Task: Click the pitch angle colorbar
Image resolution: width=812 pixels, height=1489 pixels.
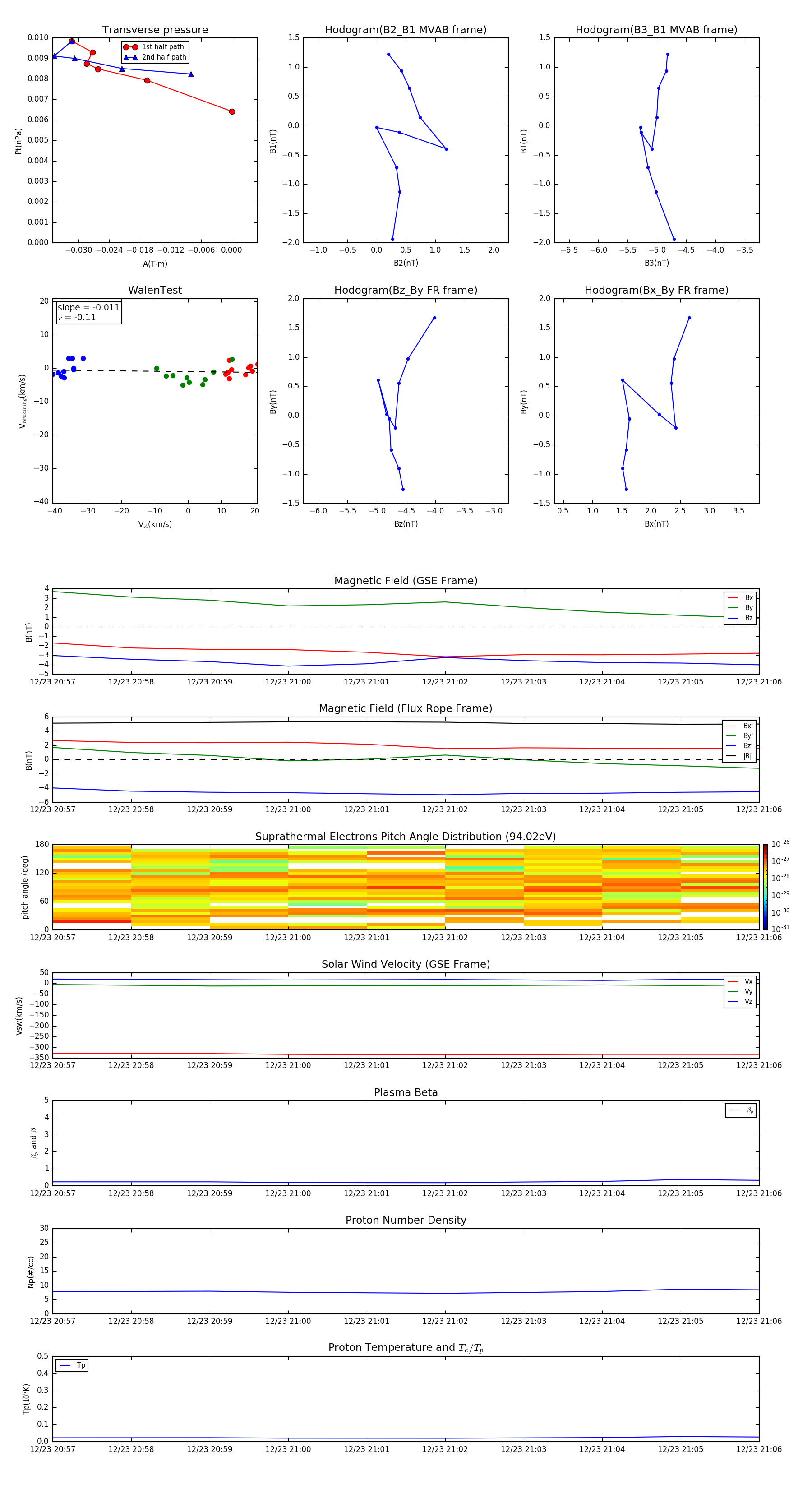Action: [x=765, y=887]
